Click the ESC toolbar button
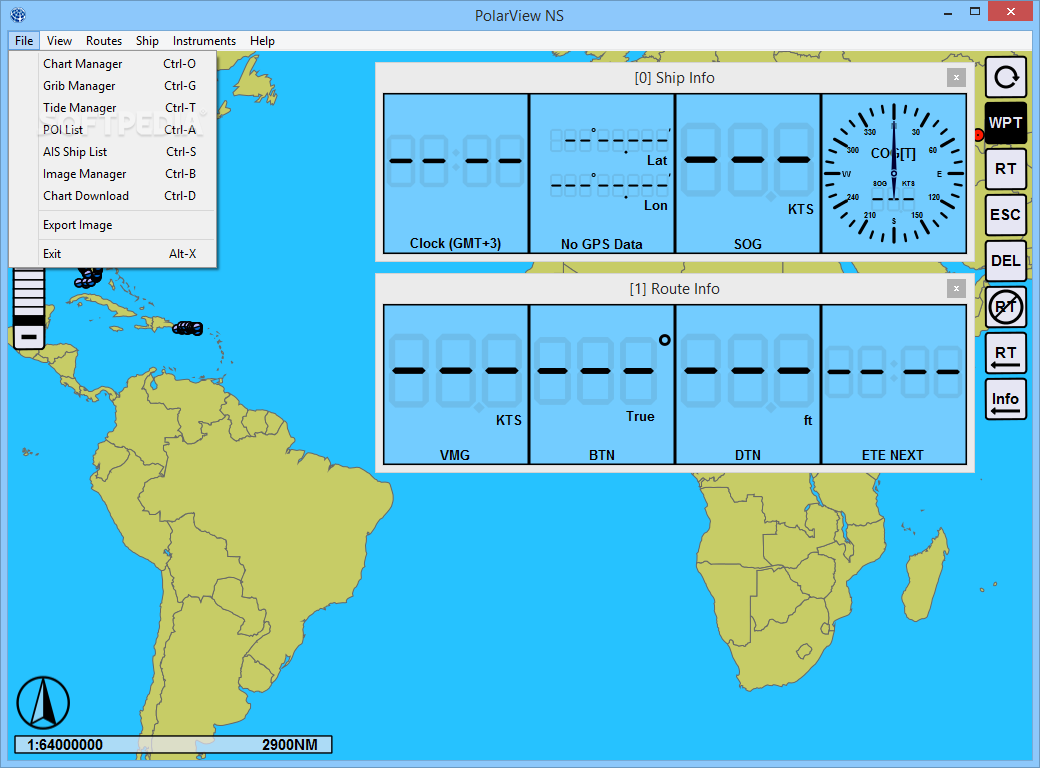The height and width of the screenshot is (768, 1040). pos(1006,215)
